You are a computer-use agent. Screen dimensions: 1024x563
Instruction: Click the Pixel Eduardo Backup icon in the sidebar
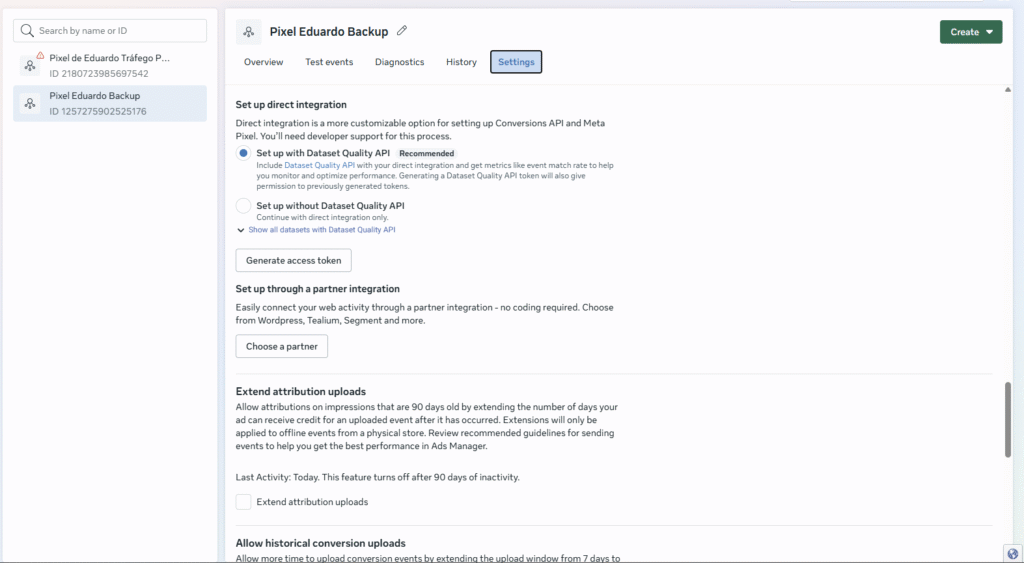[31, 103]
